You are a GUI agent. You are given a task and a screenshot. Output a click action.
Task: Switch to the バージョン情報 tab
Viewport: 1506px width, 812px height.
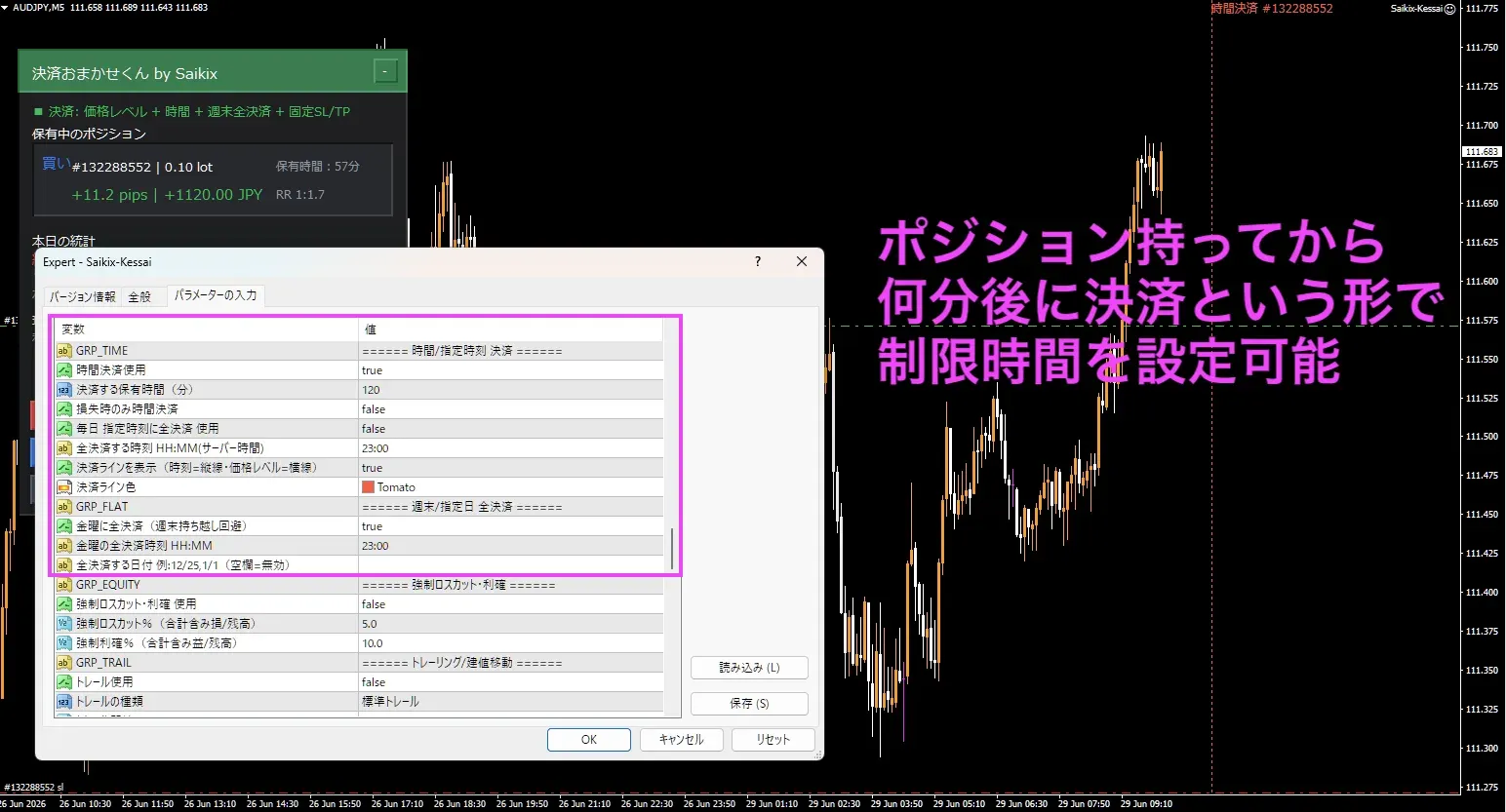tap(83, 296)
